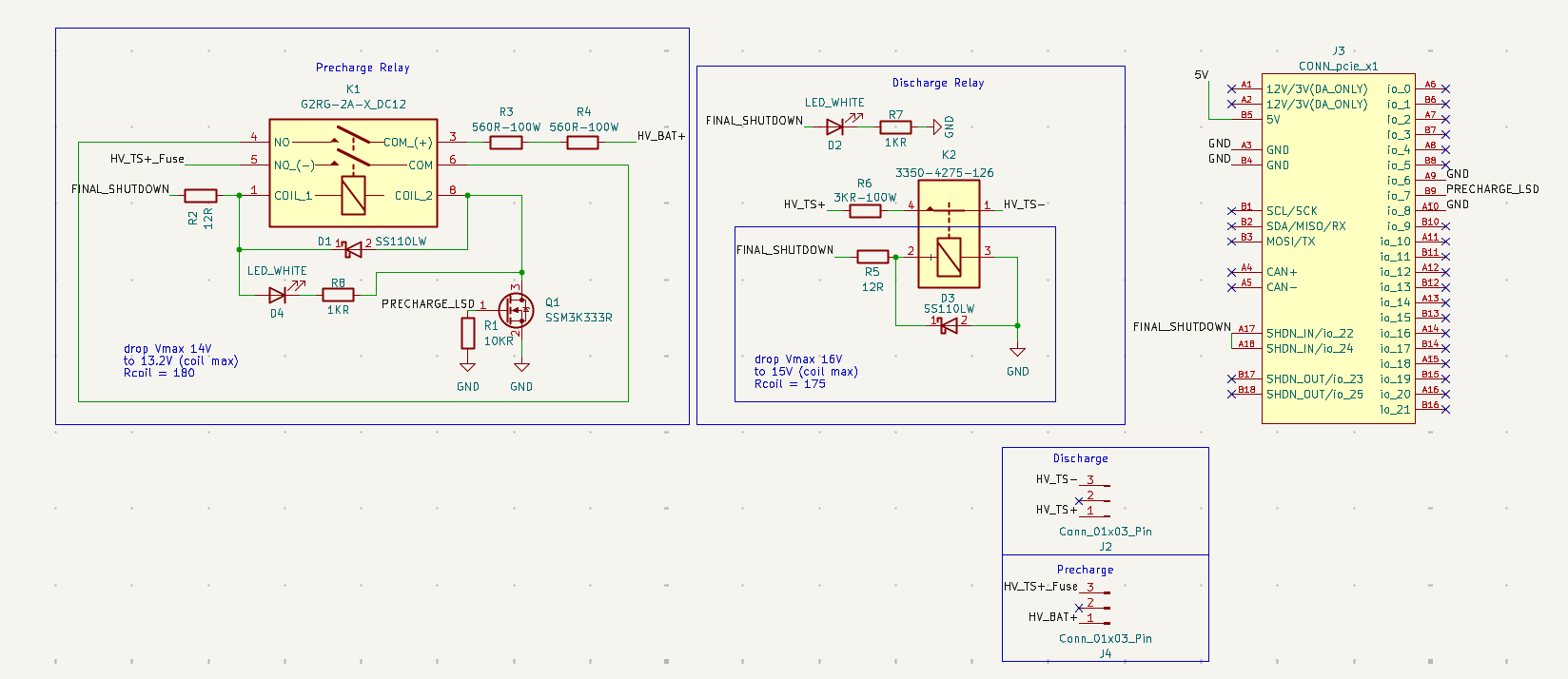
Task: Click SS110LW label next to D1
Action: (x=401, y=242)
